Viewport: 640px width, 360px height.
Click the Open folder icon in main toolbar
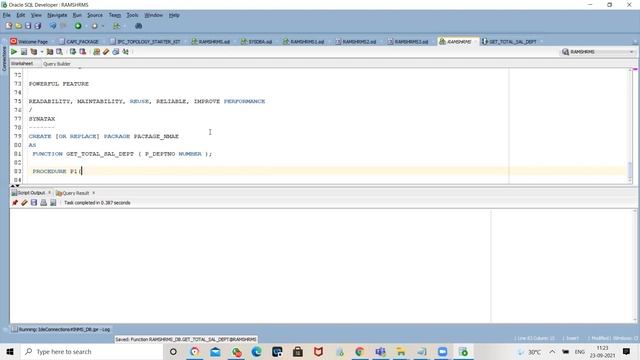tap(18, 26)
